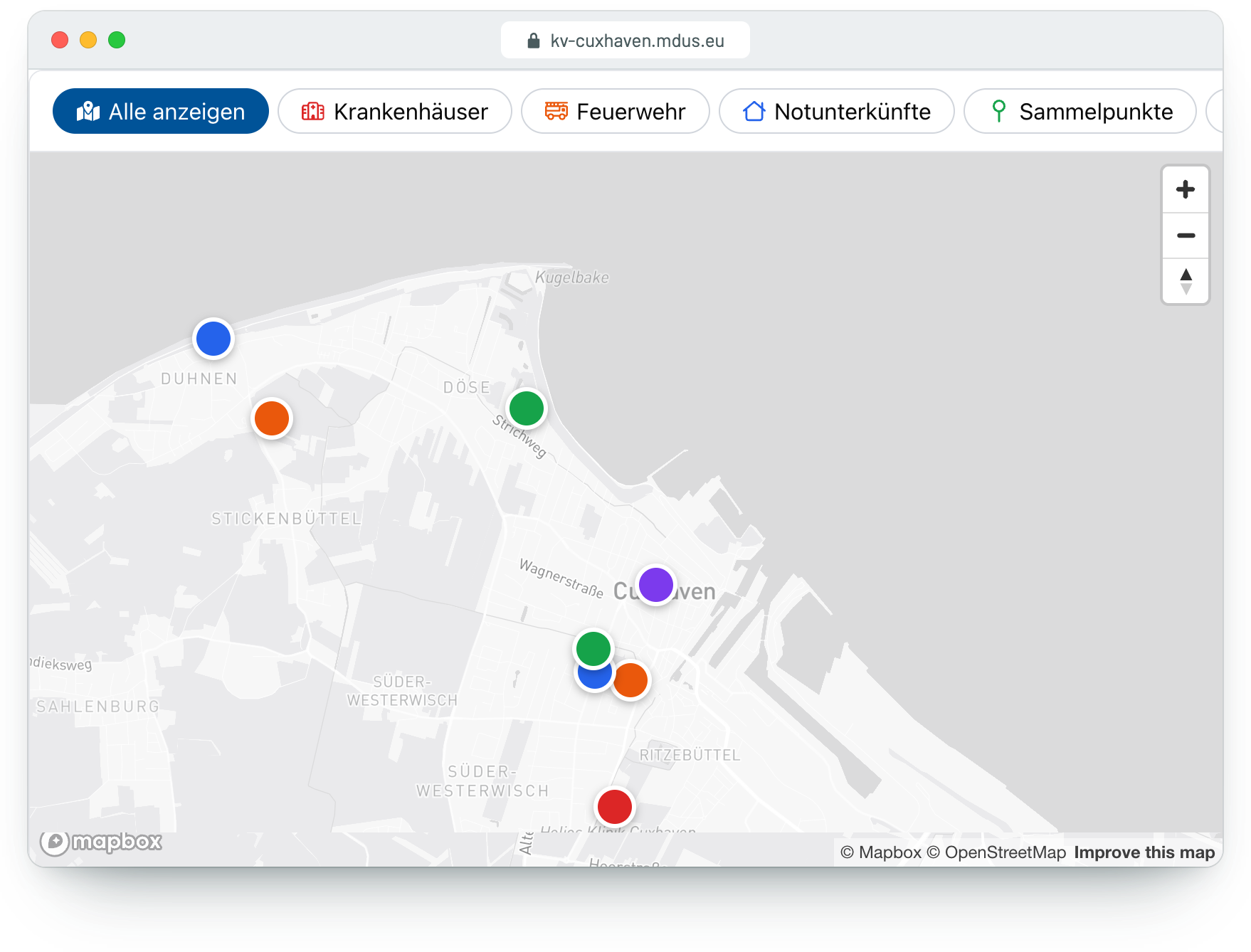Close the browser window with red button
The height and width of the screenshot is (952, 1251).
[60, 40]
